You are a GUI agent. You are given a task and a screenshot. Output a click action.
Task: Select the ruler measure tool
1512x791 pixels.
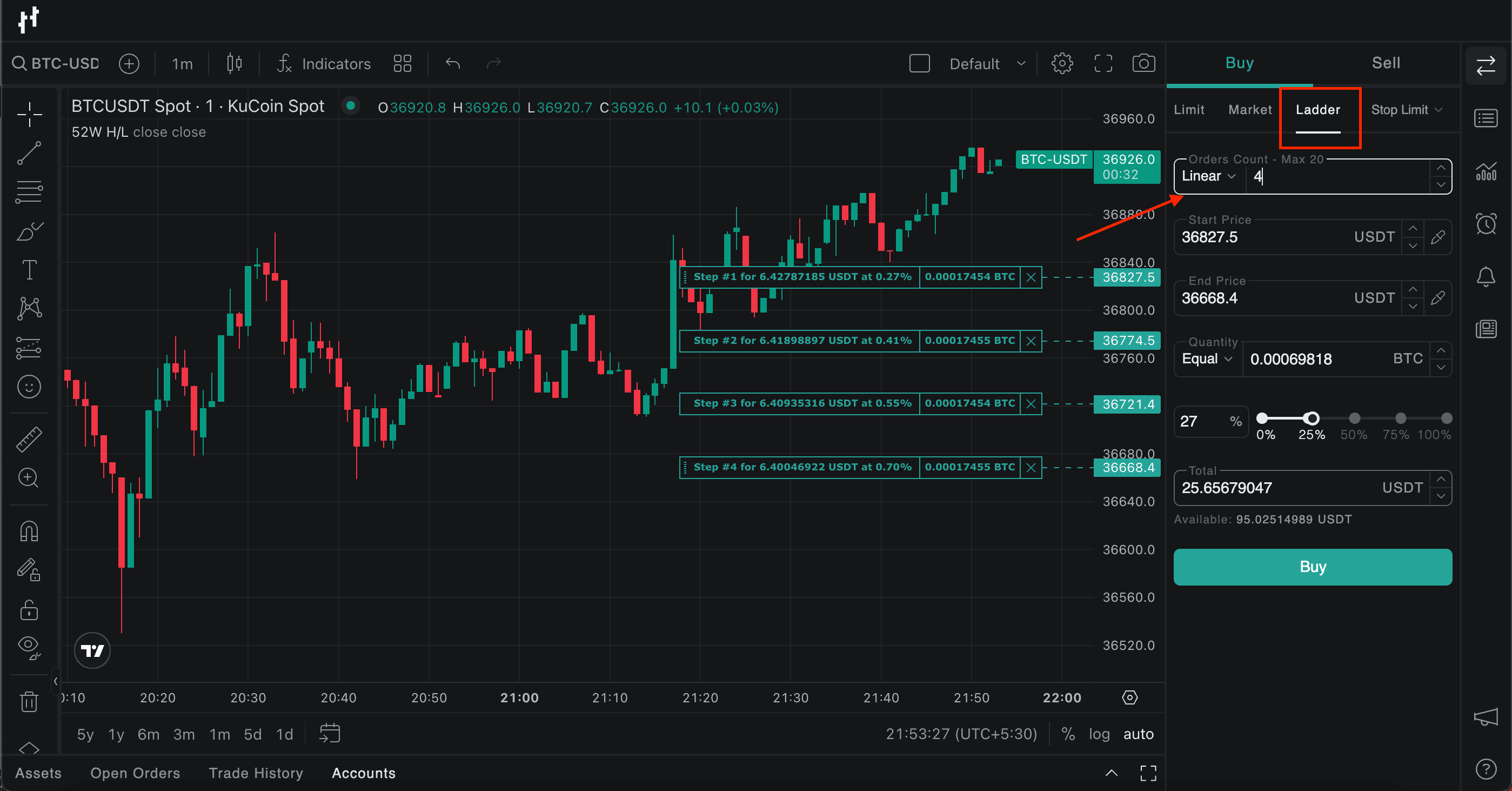tap(29, 439)
